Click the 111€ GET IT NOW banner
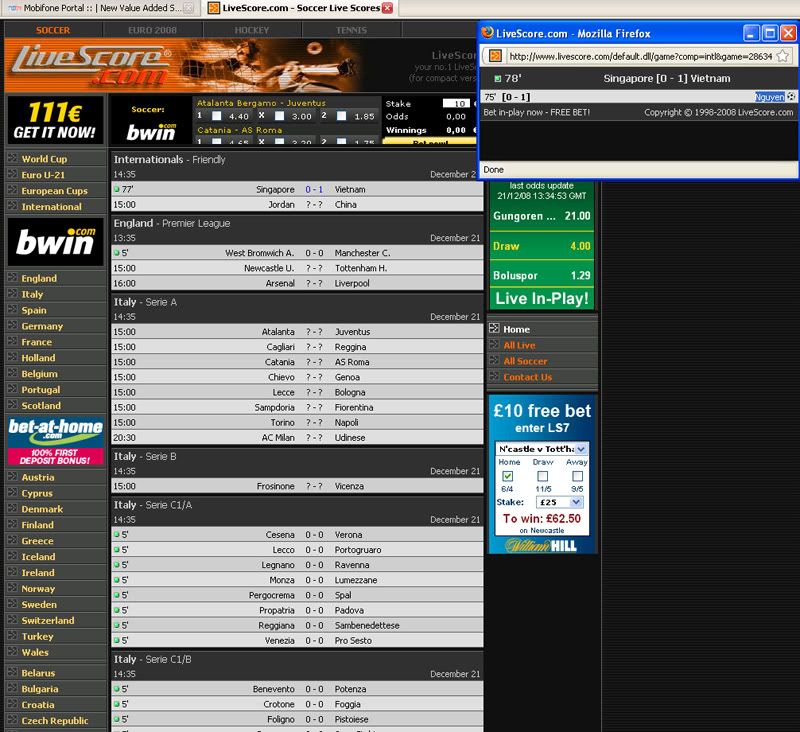This screenshot has height=732, width=800. coord(55,120)
